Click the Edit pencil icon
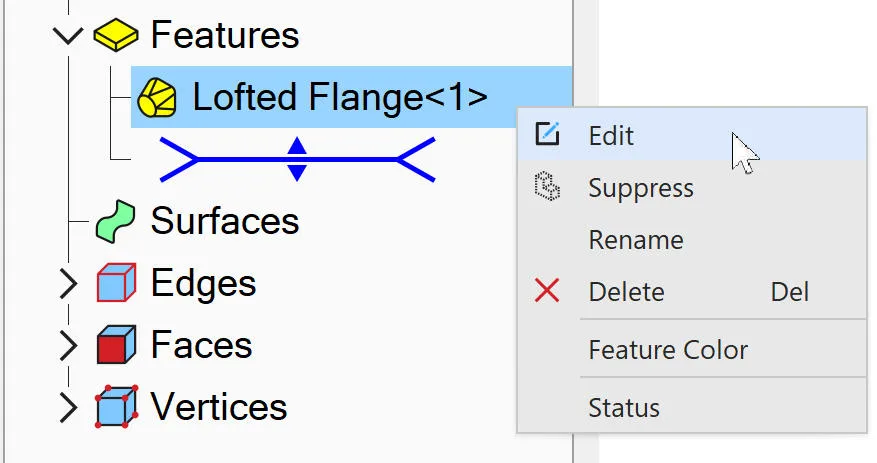This screenshot has height=463, width=877. coord(547,134)
